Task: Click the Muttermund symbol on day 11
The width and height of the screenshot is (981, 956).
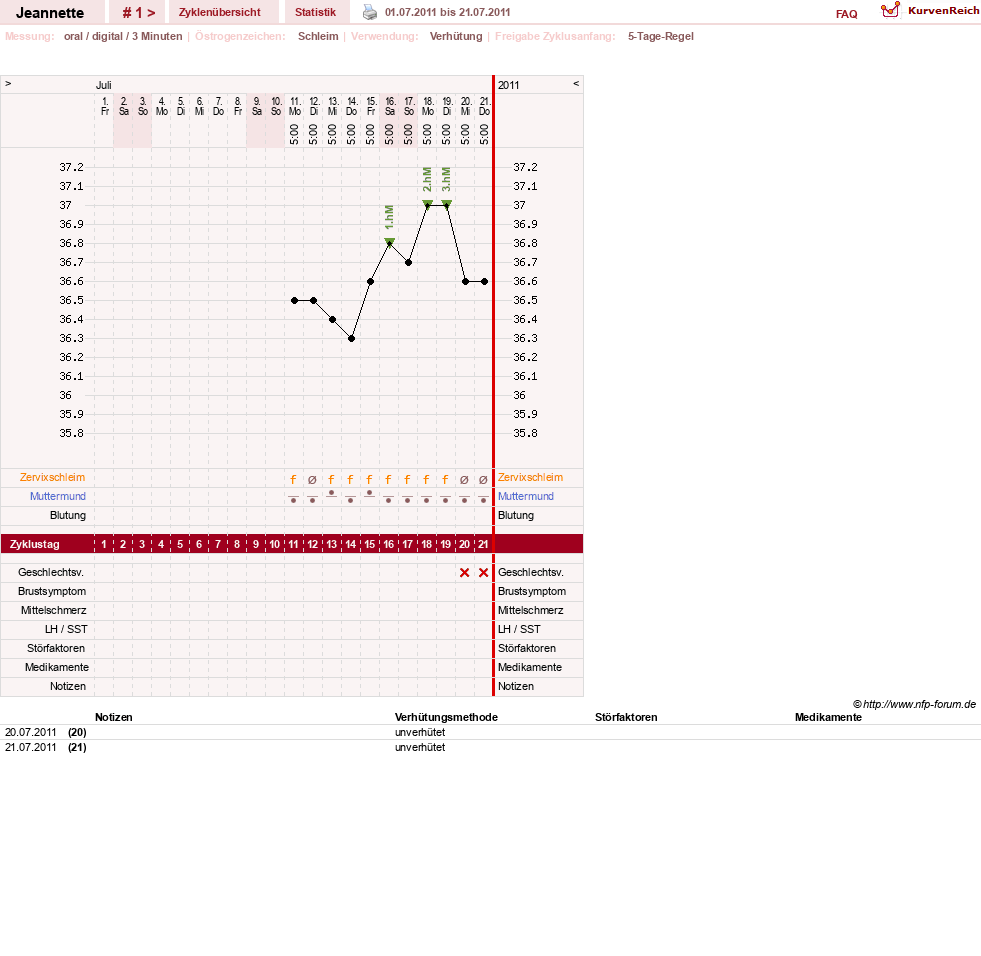Action: click(x=293, y=499)
